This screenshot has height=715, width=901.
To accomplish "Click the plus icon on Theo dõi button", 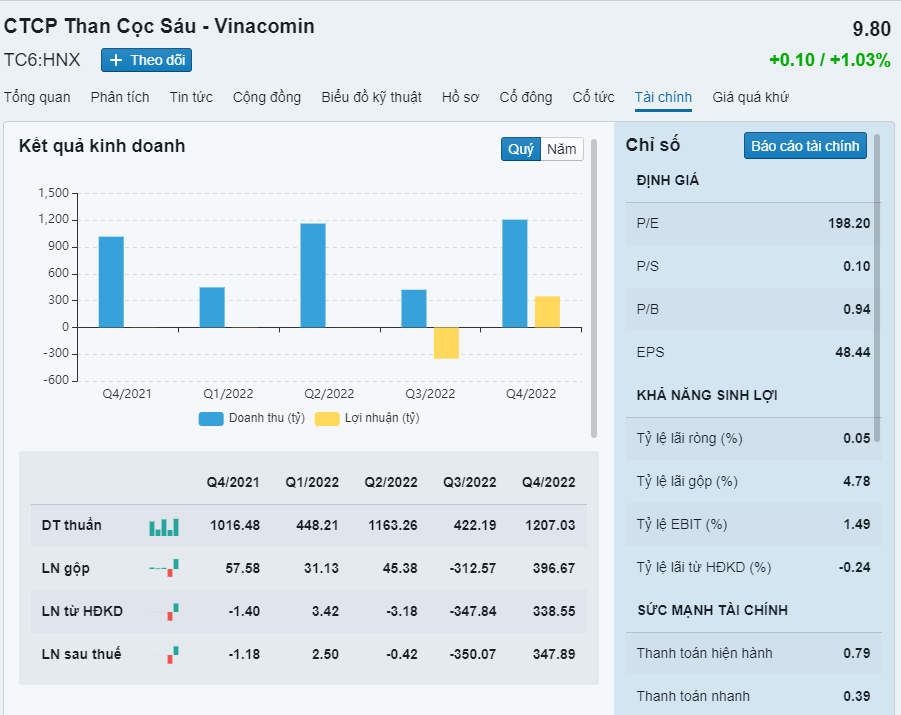I will (116, 60).
